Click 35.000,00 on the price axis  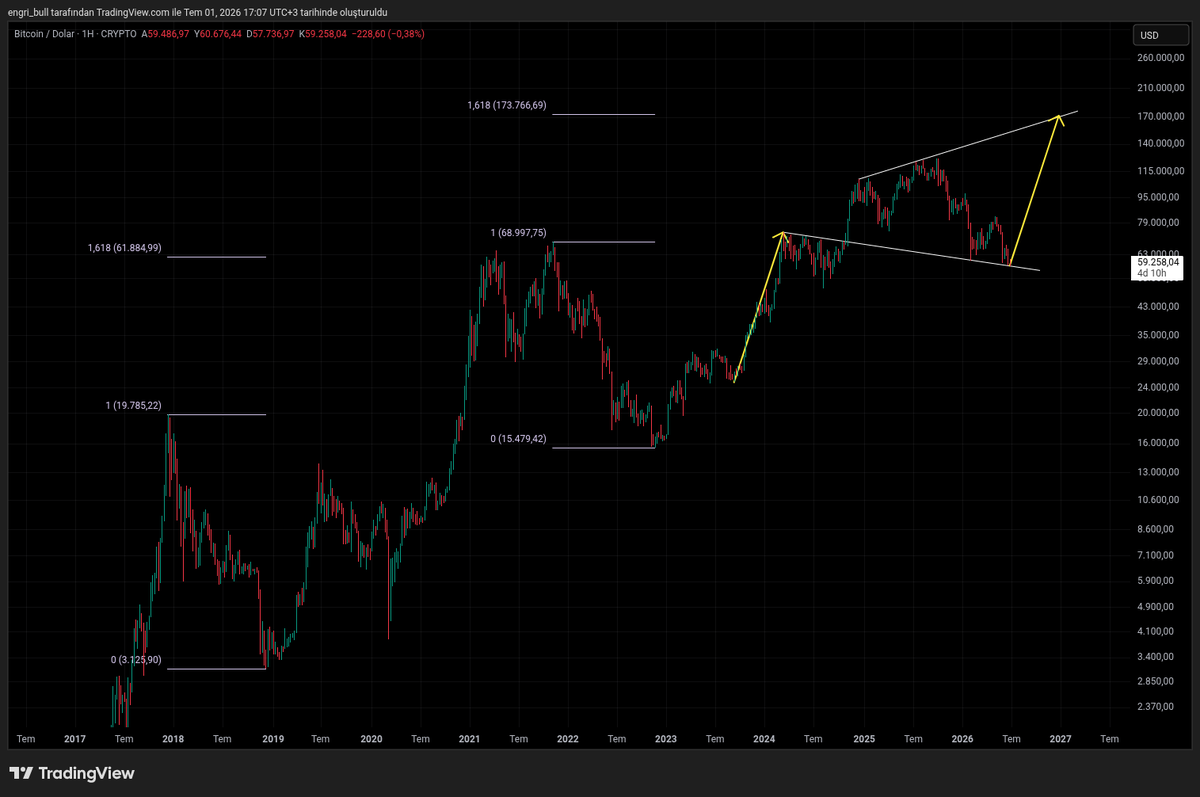pyautogui.click(x=1160, y=335)
